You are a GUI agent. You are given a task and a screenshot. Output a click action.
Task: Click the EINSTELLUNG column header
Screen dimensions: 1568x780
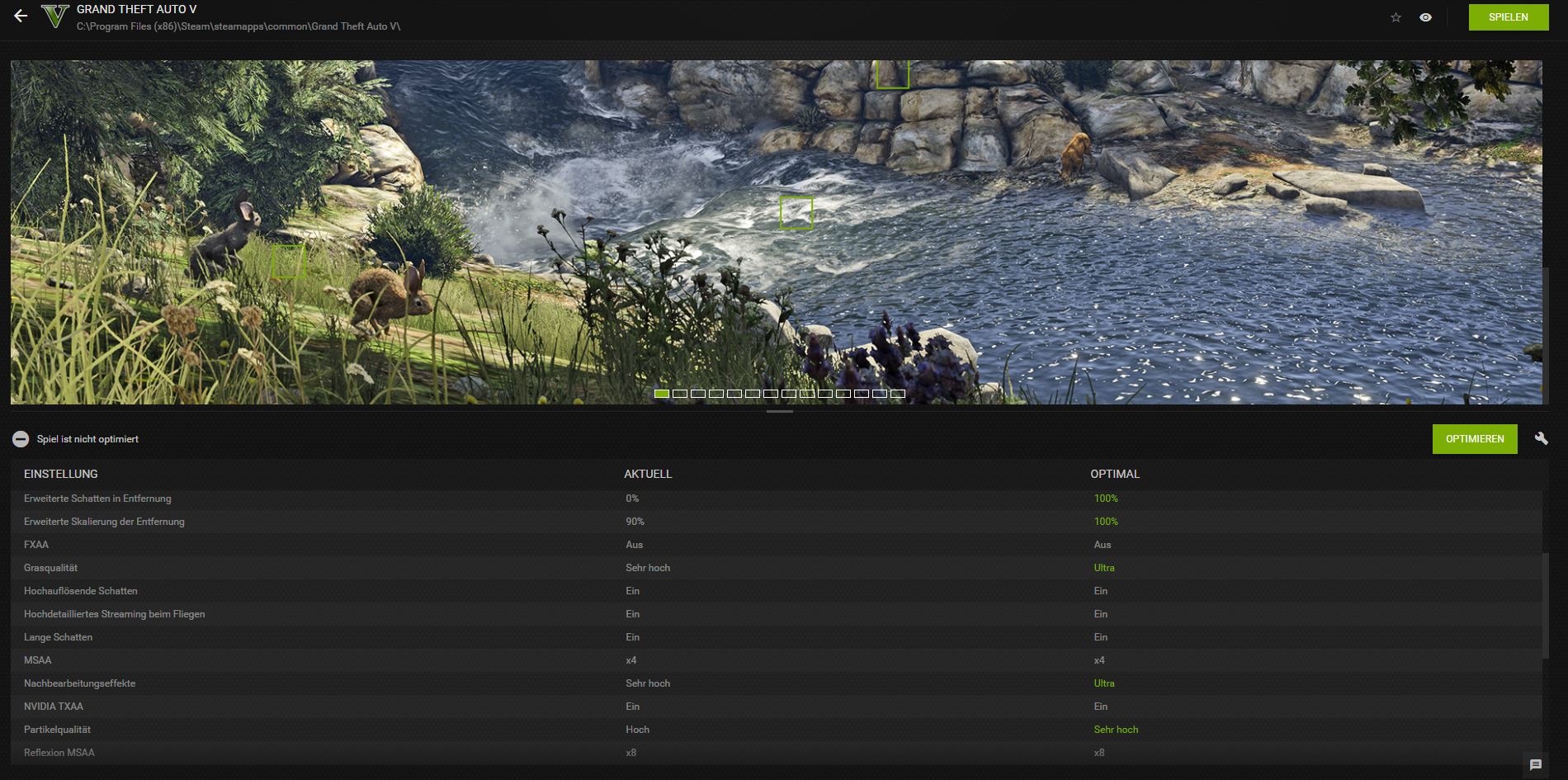pyautogui.click(x=61, y=474)
